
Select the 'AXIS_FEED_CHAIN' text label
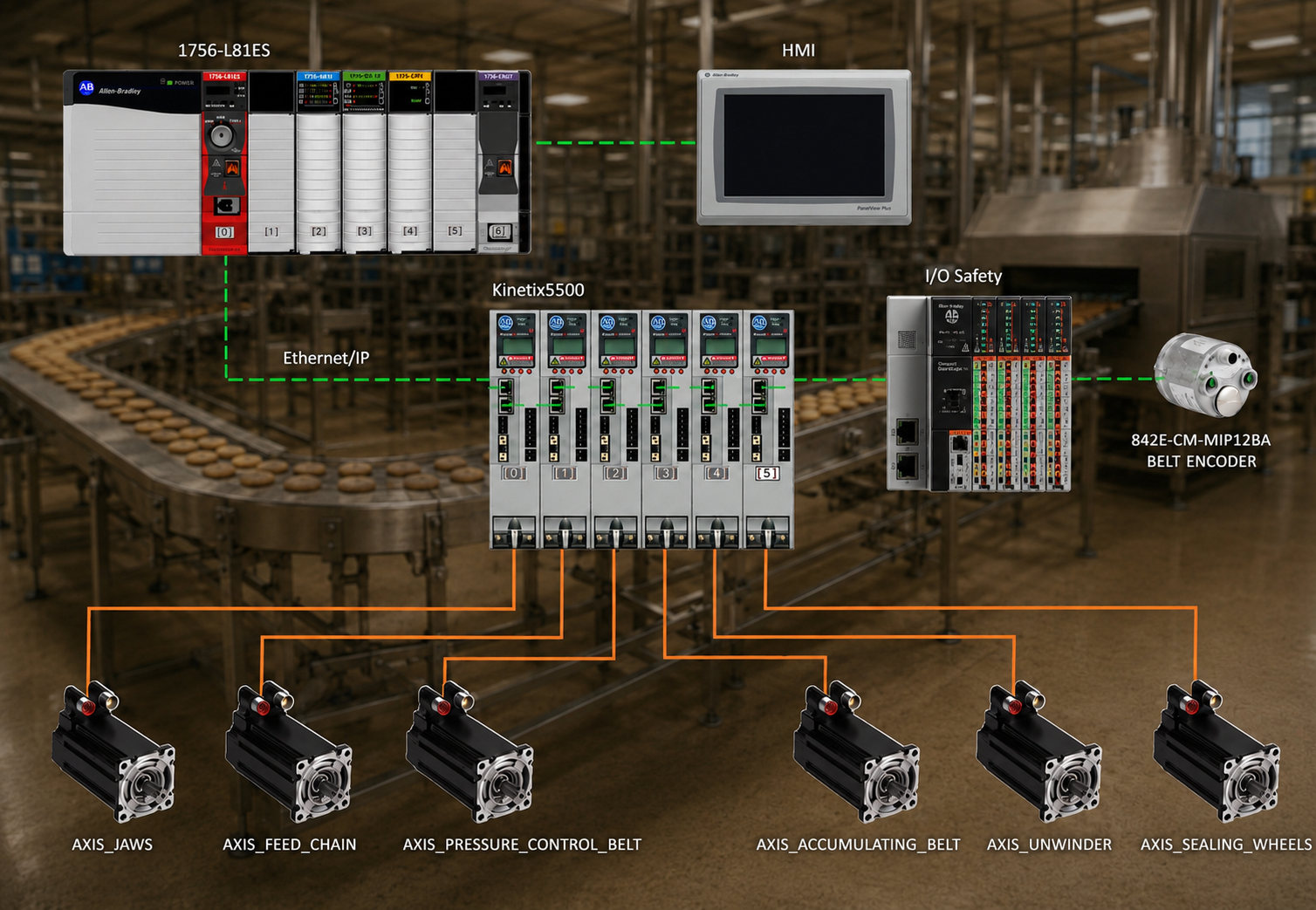[x=290, y=845]
